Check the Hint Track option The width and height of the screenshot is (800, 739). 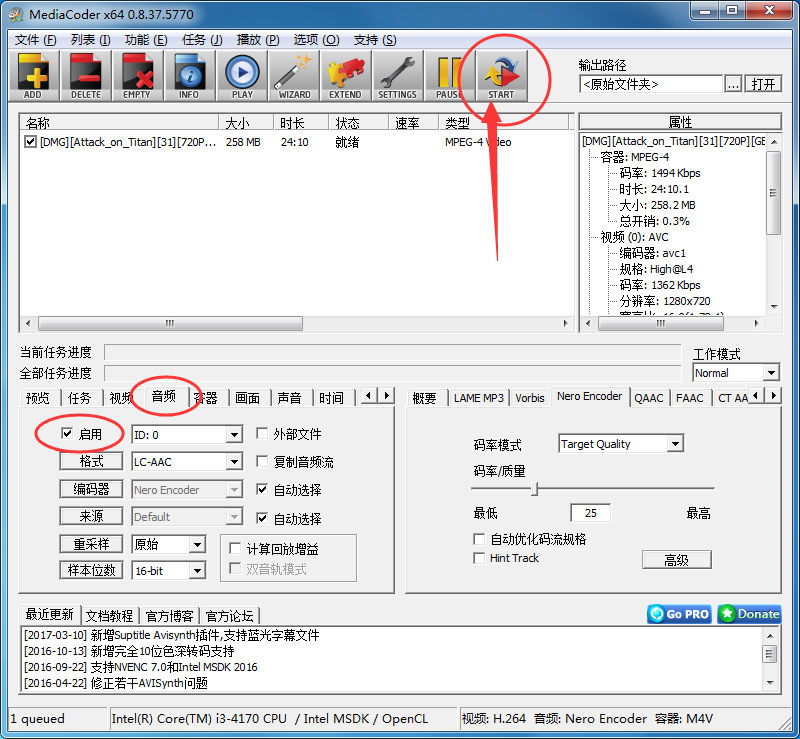(x=479, y=559)
